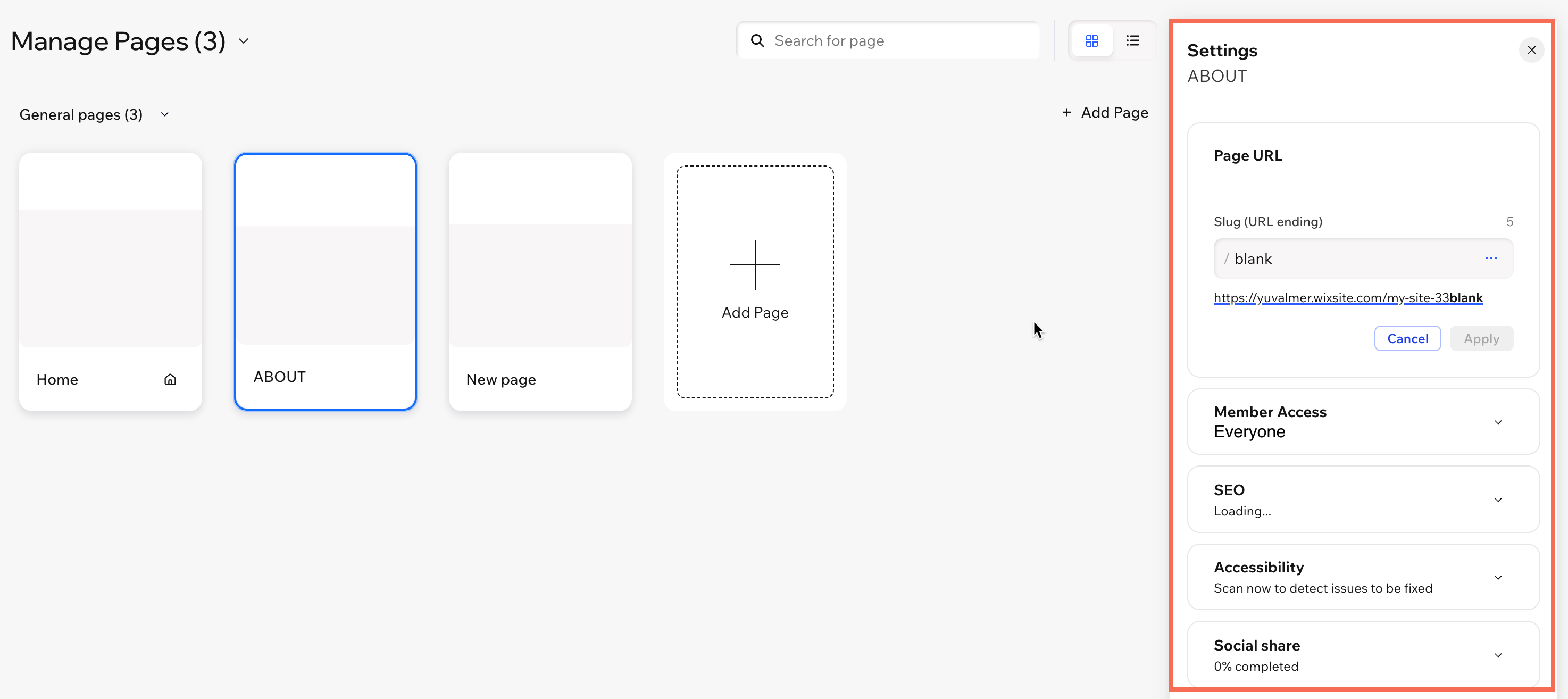Image resolution: width=1568 pixels, height=699 pixels.
Task: Expand Accessibility section
Action: coord(1497,577)
